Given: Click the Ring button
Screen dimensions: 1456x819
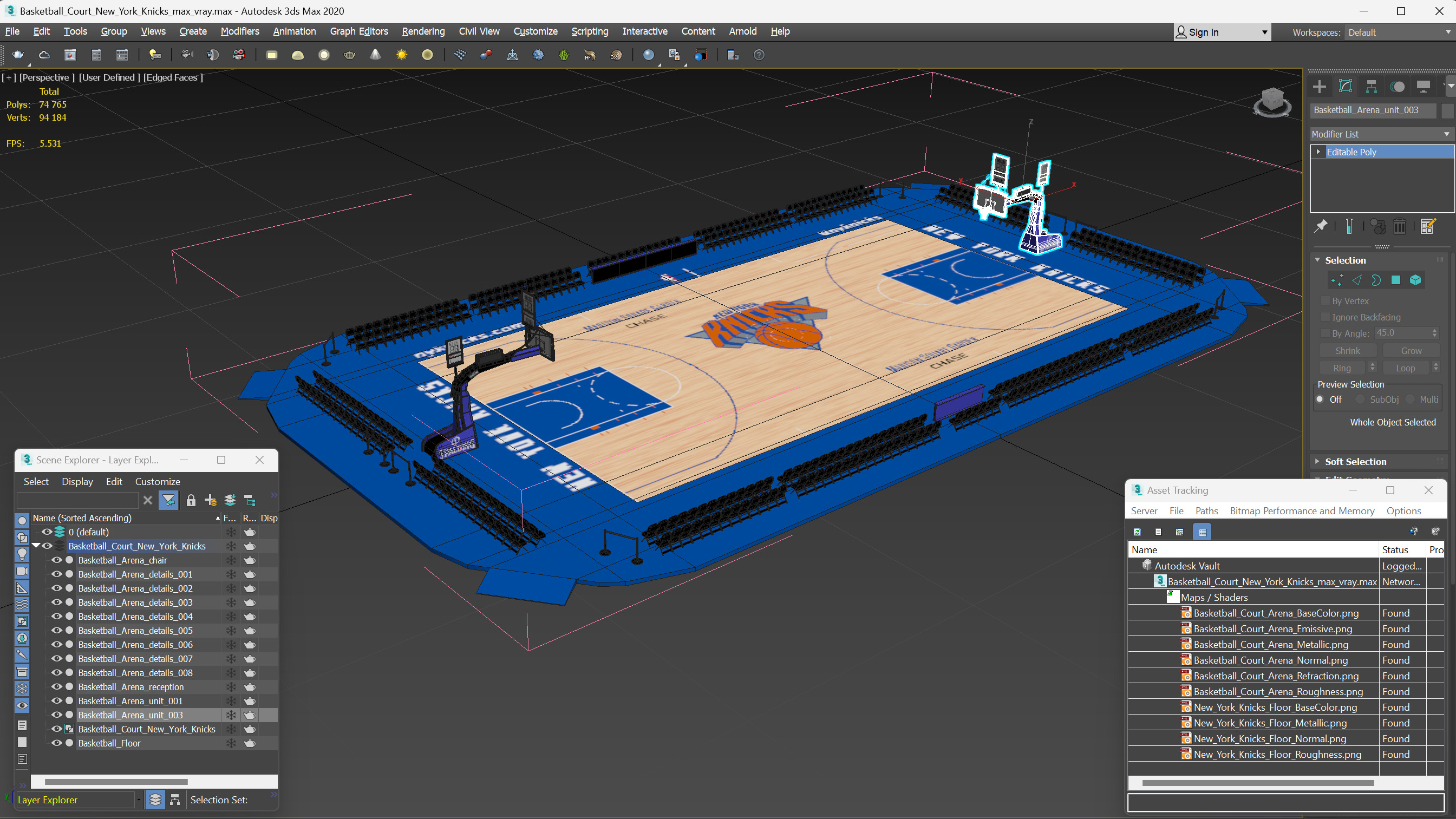Looking at the screenshot, I should point(1342,368).
